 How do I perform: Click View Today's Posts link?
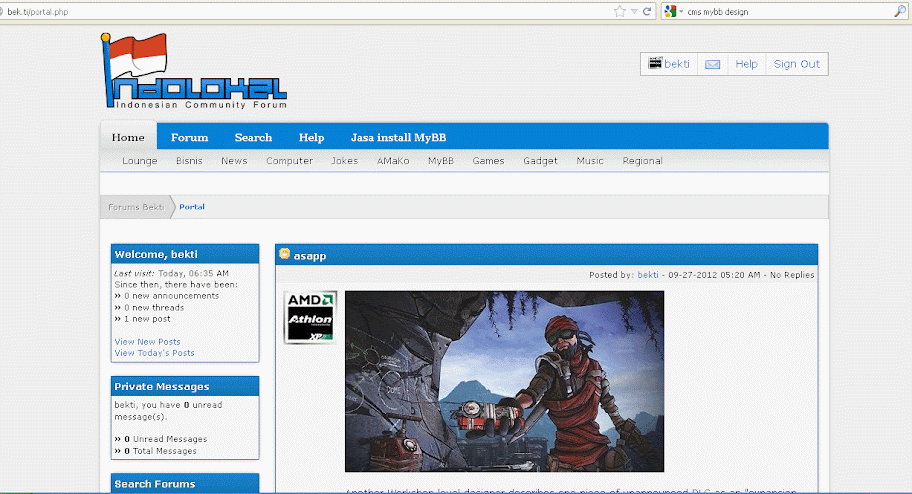[154, 353]
